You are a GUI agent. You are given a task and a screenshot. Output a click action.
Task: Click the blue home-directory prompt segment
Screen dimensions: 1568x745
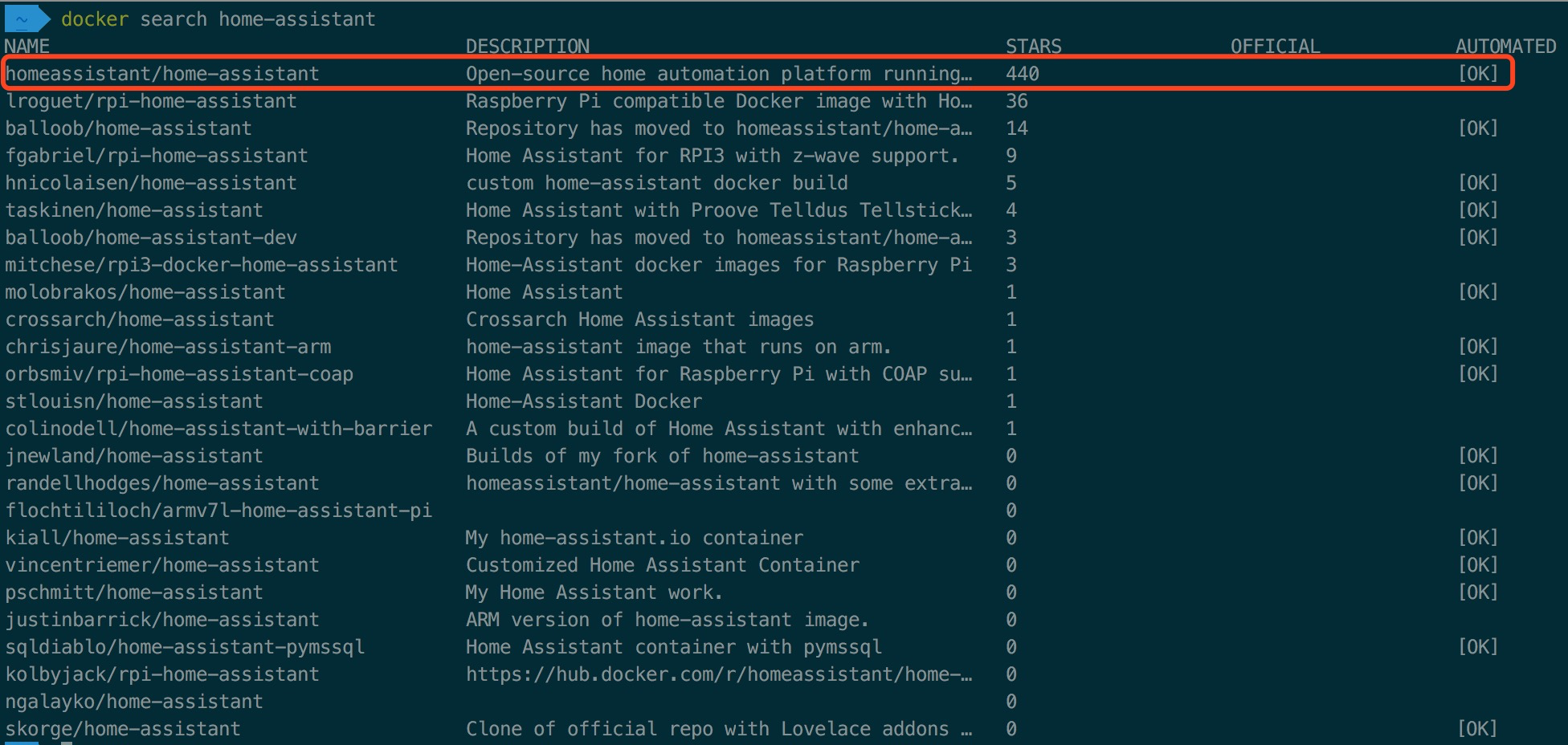pyautogui.click(x=26, y=18)
